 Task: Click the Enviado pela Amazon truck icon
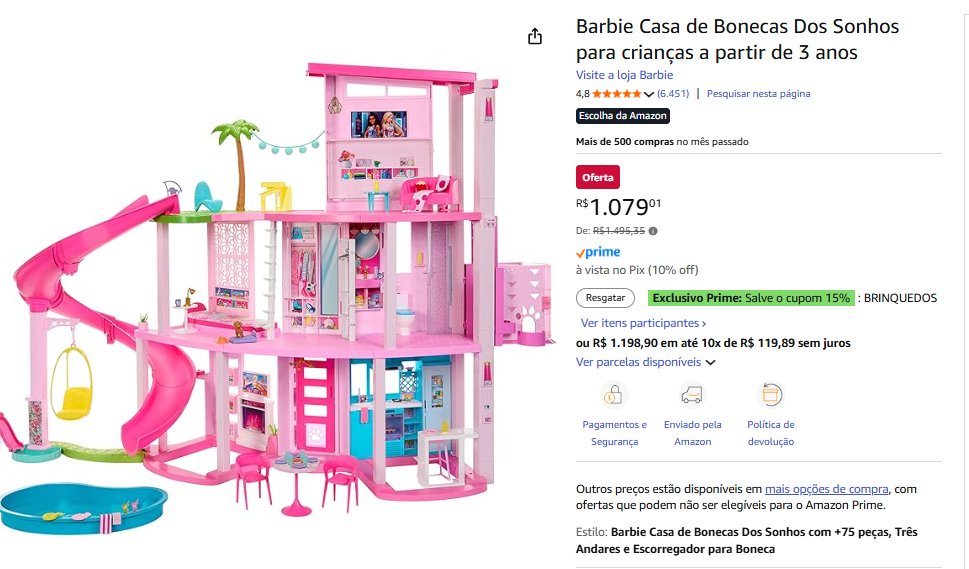point(692,394)
